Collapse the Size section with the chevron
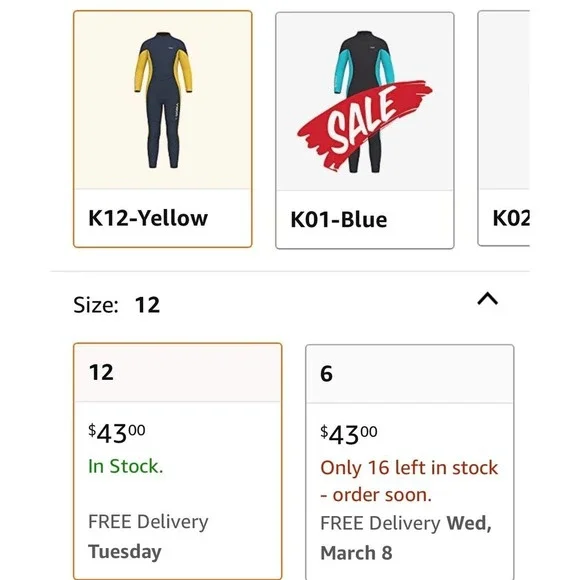This screenshot has height=580, width=580. point(488,299)
